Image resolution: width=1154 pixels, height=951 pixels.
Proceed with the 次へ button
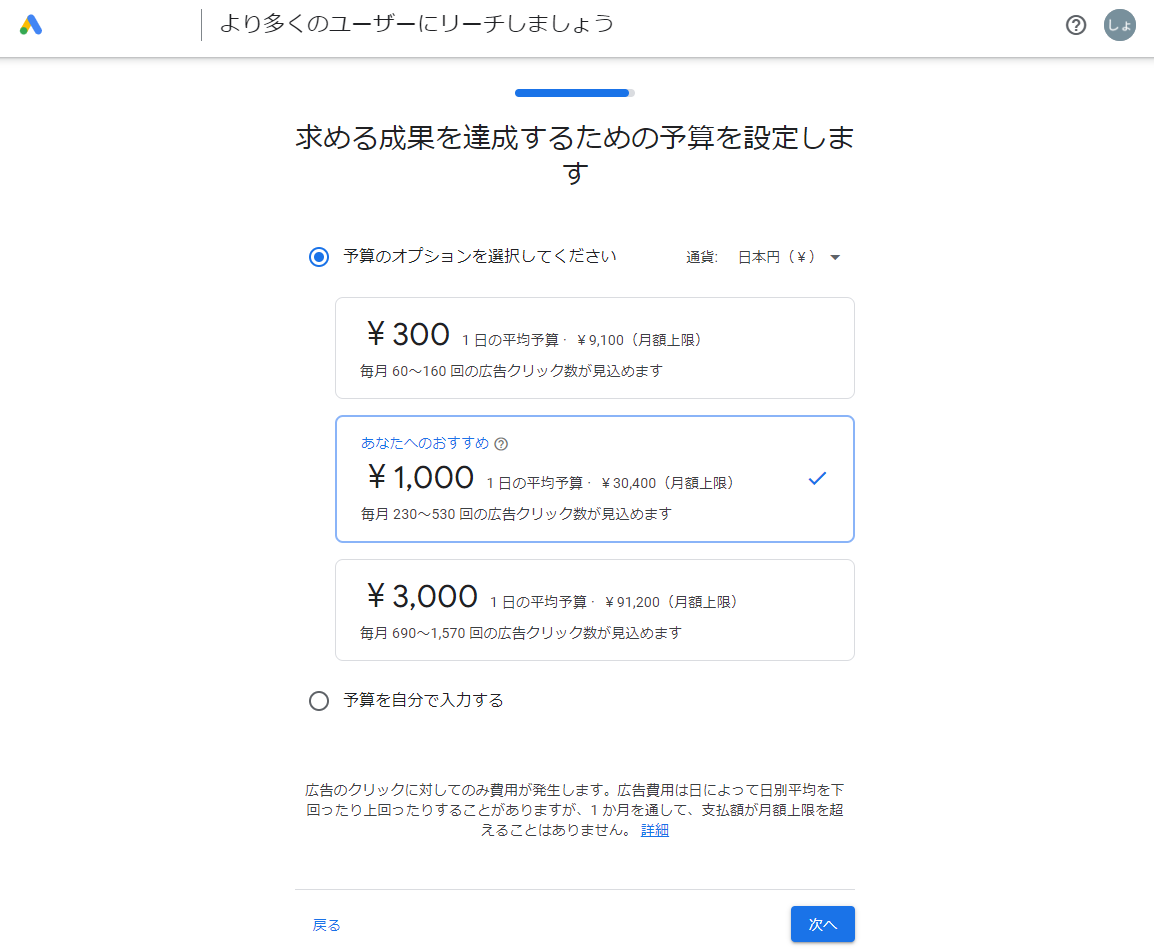(823, 925)
